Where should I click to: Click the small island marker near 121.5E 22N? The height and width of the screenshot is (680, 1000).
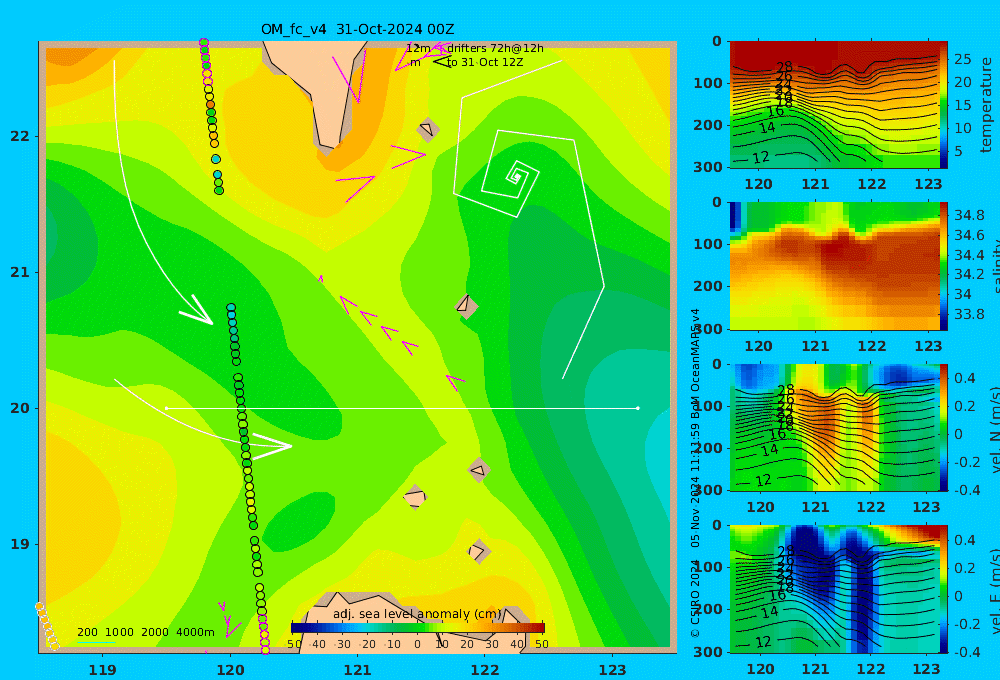click(428, 130)
